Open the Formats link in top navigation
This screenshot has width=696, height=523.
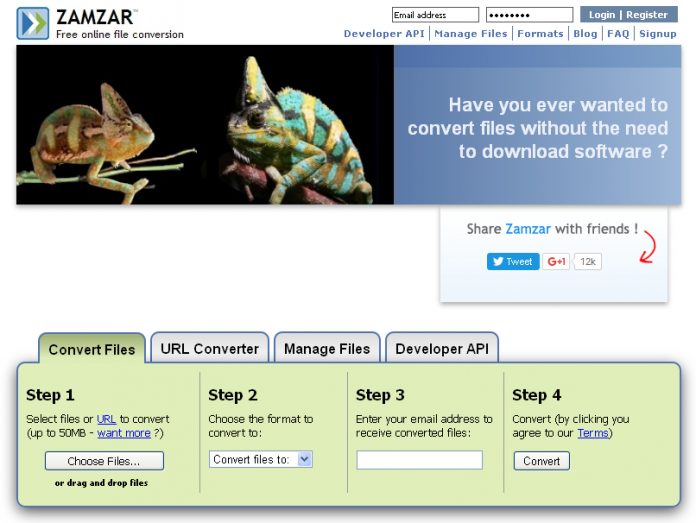click(540, 33)
